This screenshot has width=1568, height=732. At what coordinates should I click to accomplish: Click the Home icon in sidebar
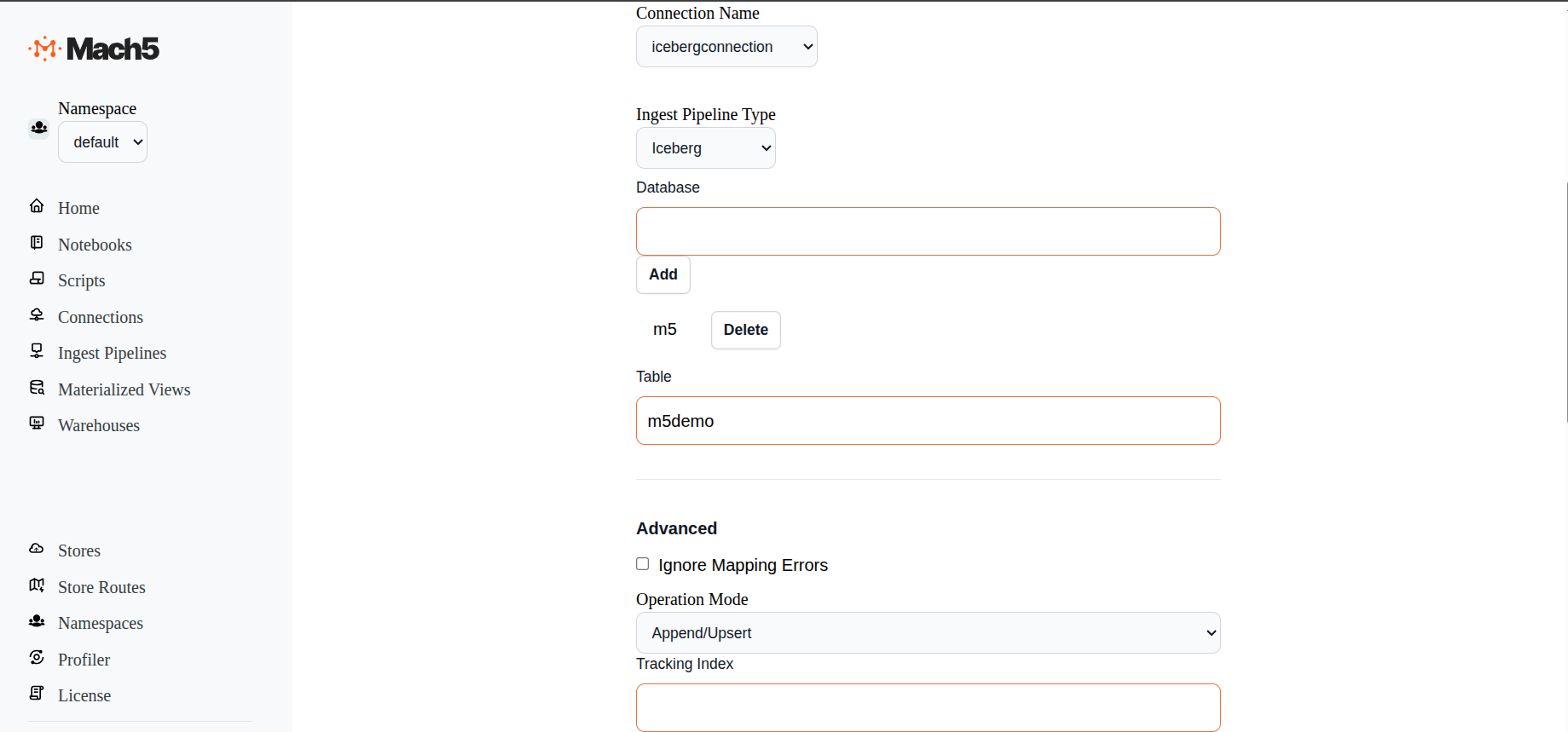pos(37,206)
